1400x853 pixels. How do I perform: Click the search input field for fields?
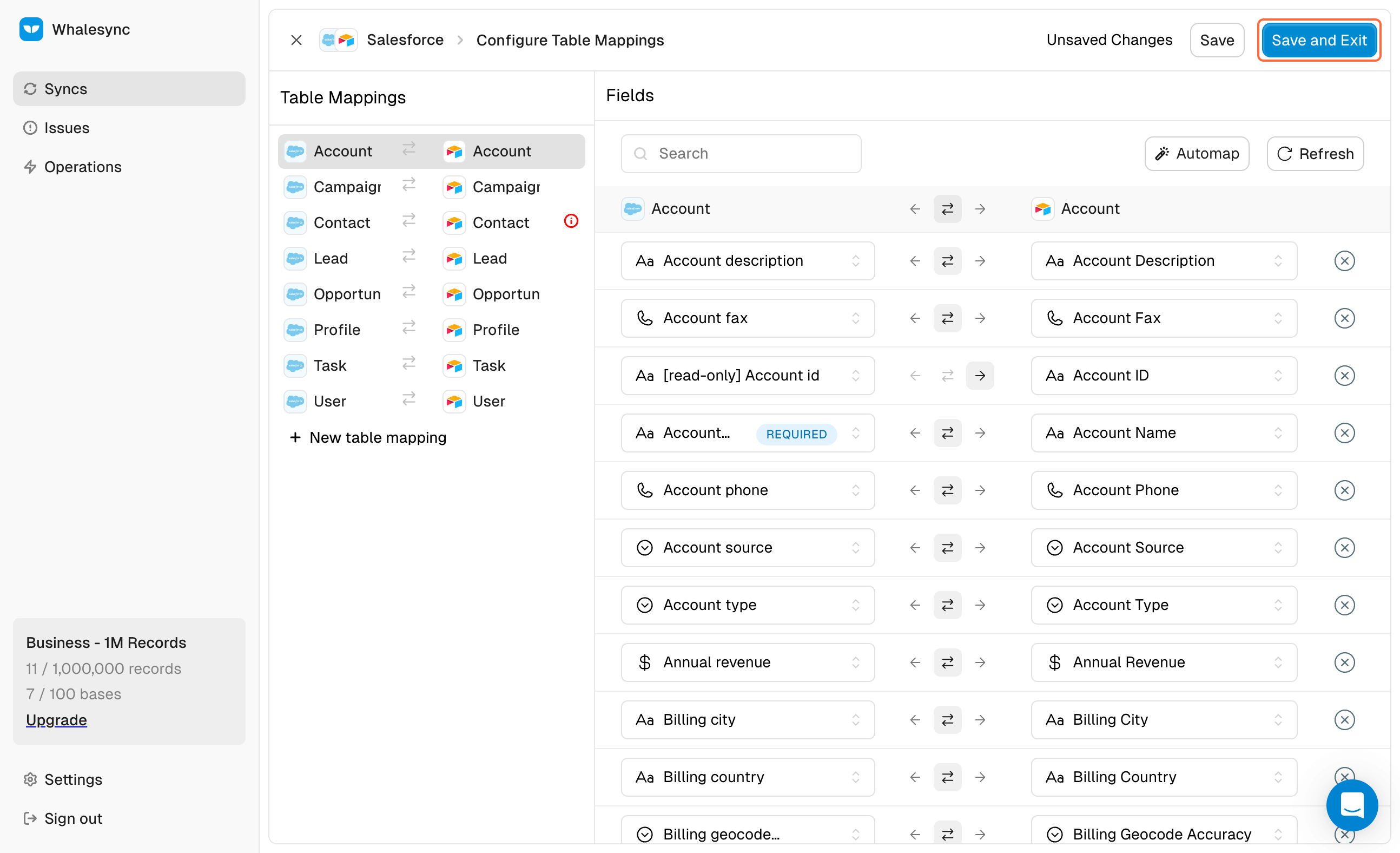tap(742, 154)
